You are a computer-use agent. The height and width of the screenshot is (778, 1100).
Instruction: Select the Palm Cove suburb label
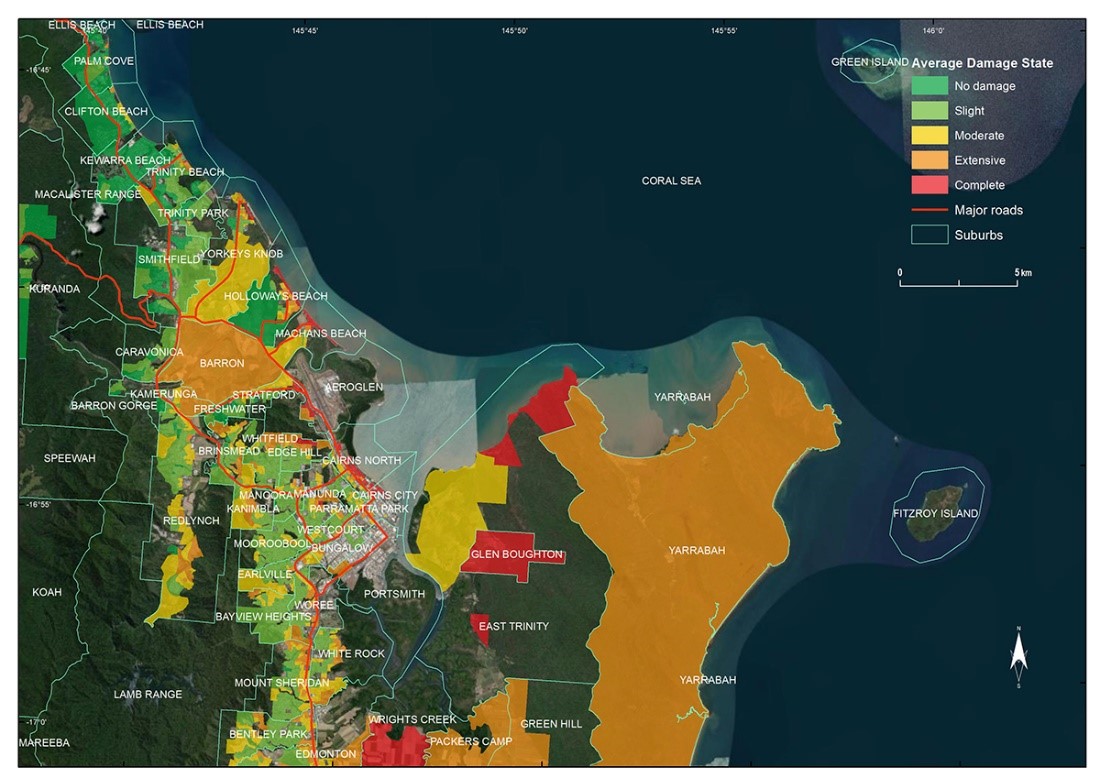click(x=104, y=62)
